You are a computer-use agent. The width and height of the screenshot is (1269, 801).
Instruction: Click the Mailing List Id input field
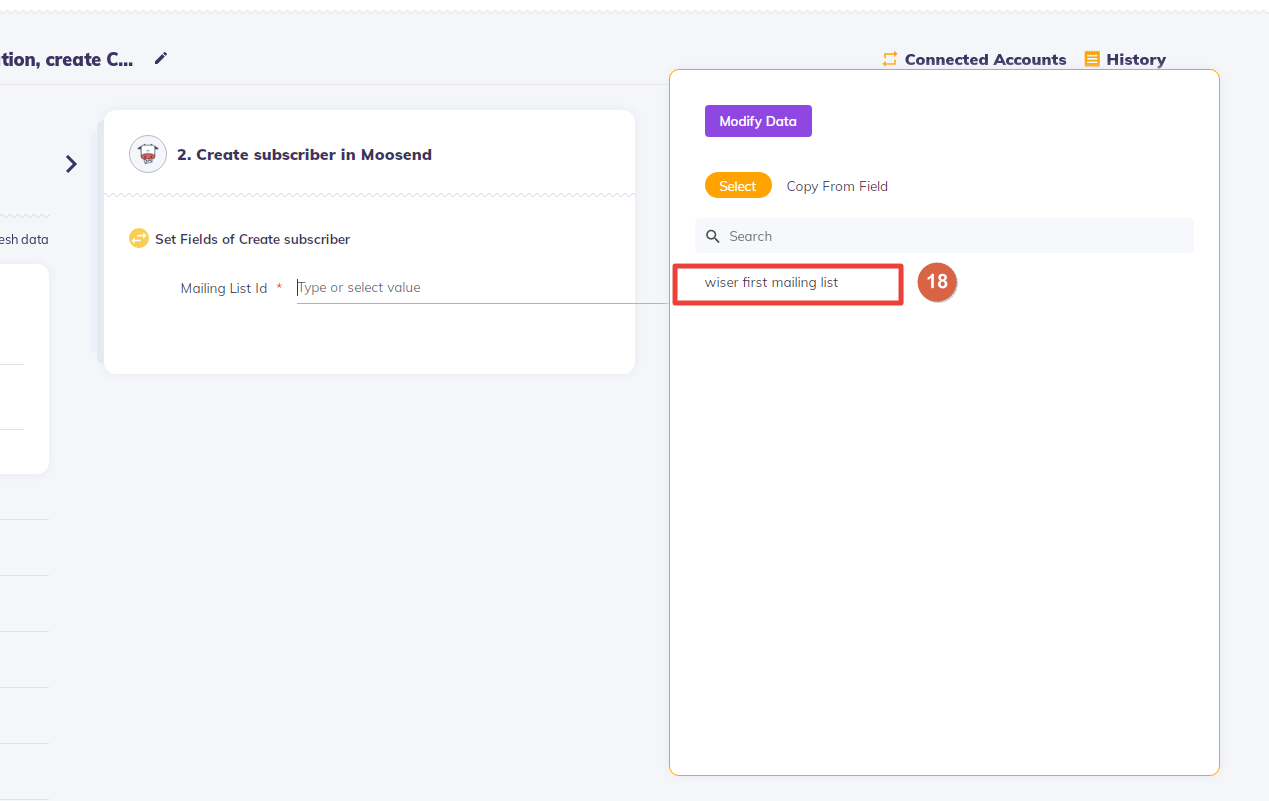tap(482, 288)
